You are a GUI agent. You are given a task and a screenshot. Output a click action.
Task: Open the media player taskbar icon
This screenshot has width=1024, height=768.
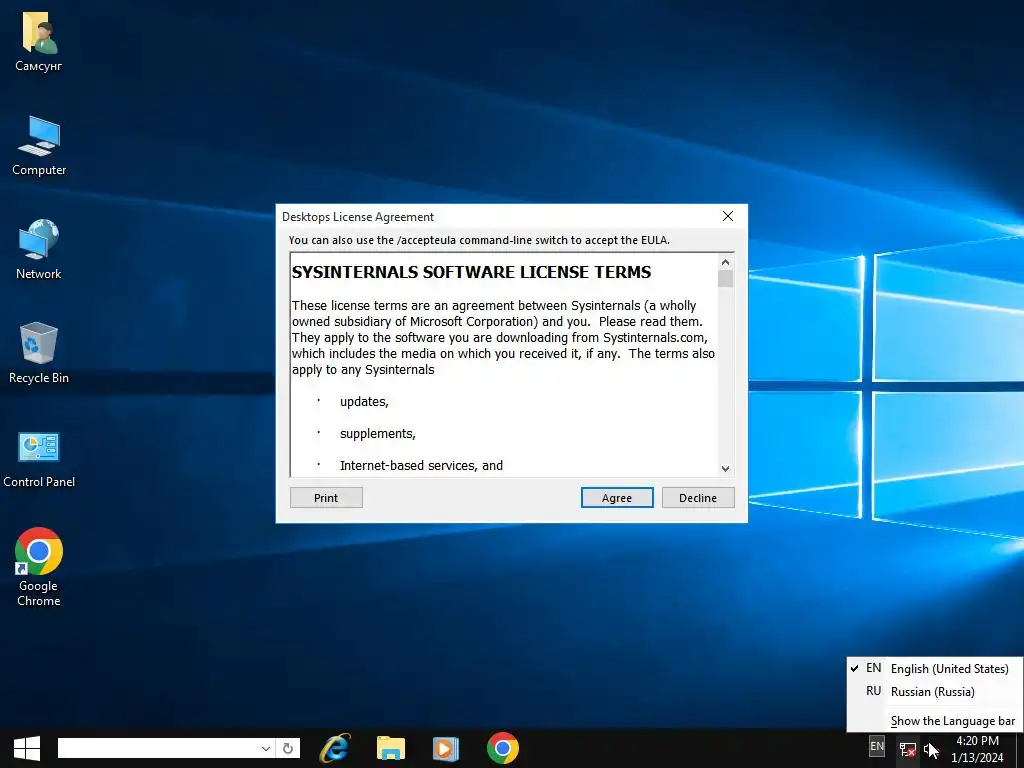click(446, 748)
